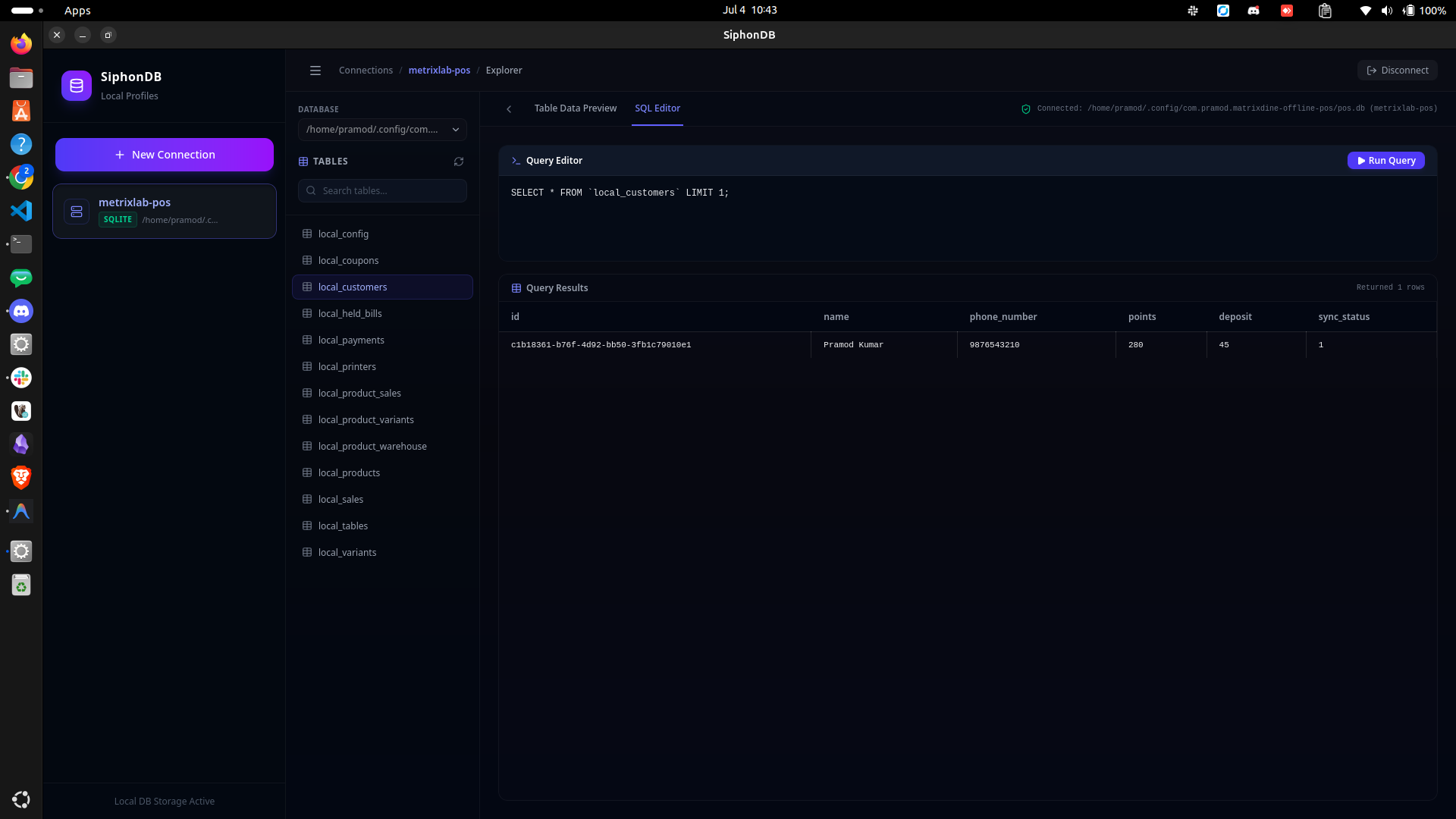This screenshot has height=819, width=1456.
Task: Open Files manager from the dock
Action: coord(21,77)
